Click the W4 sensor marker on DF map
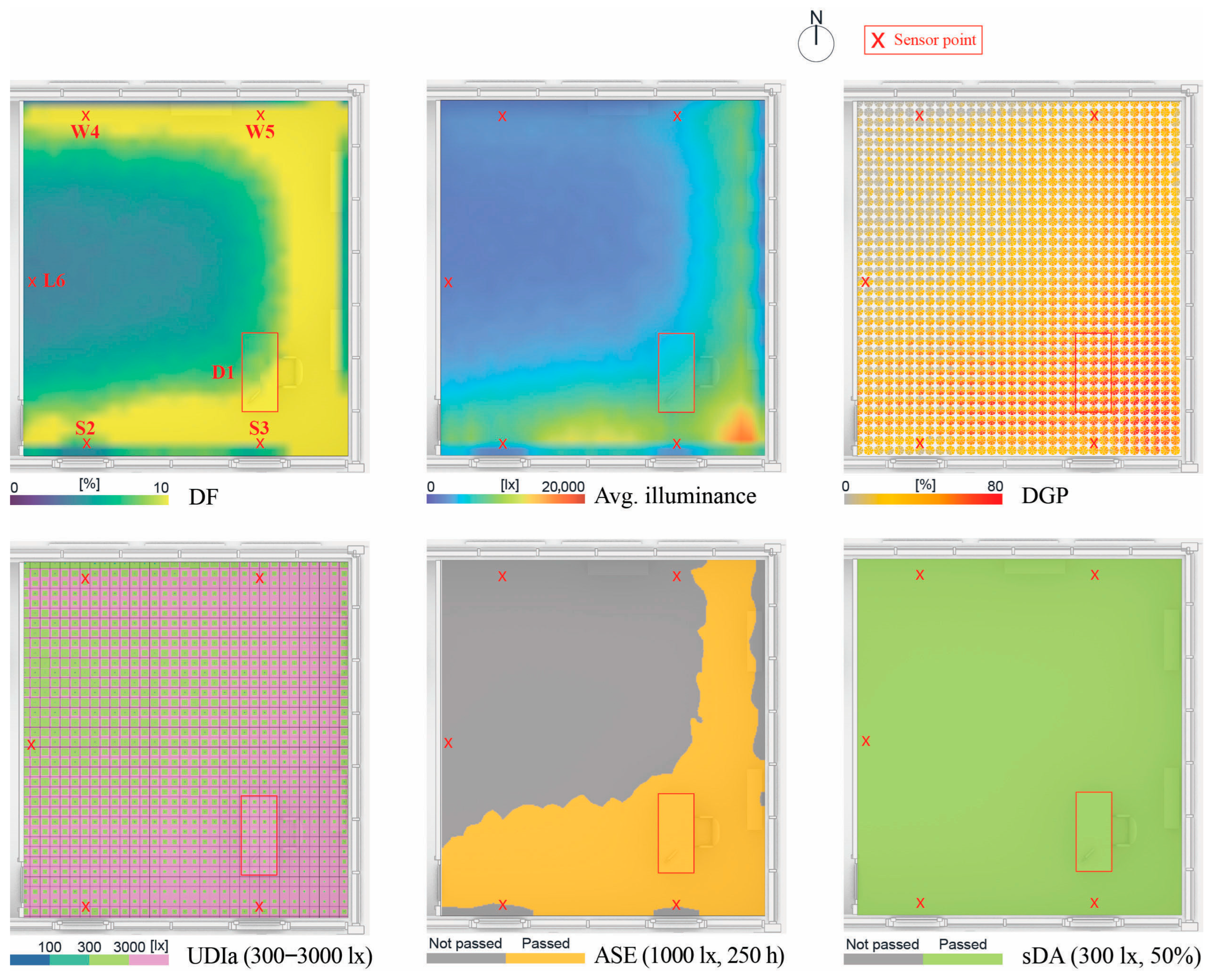 click(86, 116)
